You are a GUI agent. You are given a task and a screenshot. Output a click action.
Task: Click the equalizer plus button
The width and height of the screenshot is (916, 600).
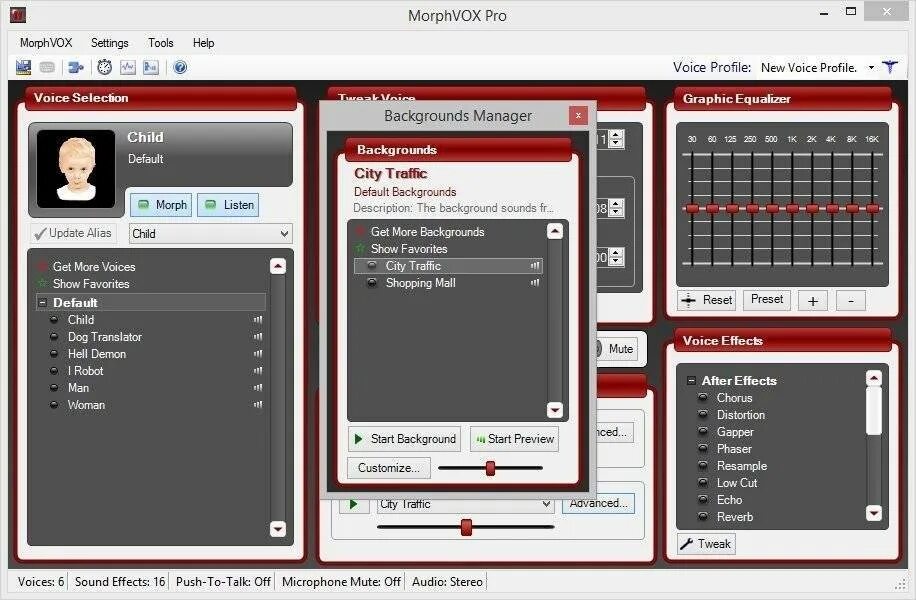pos(813,301)
